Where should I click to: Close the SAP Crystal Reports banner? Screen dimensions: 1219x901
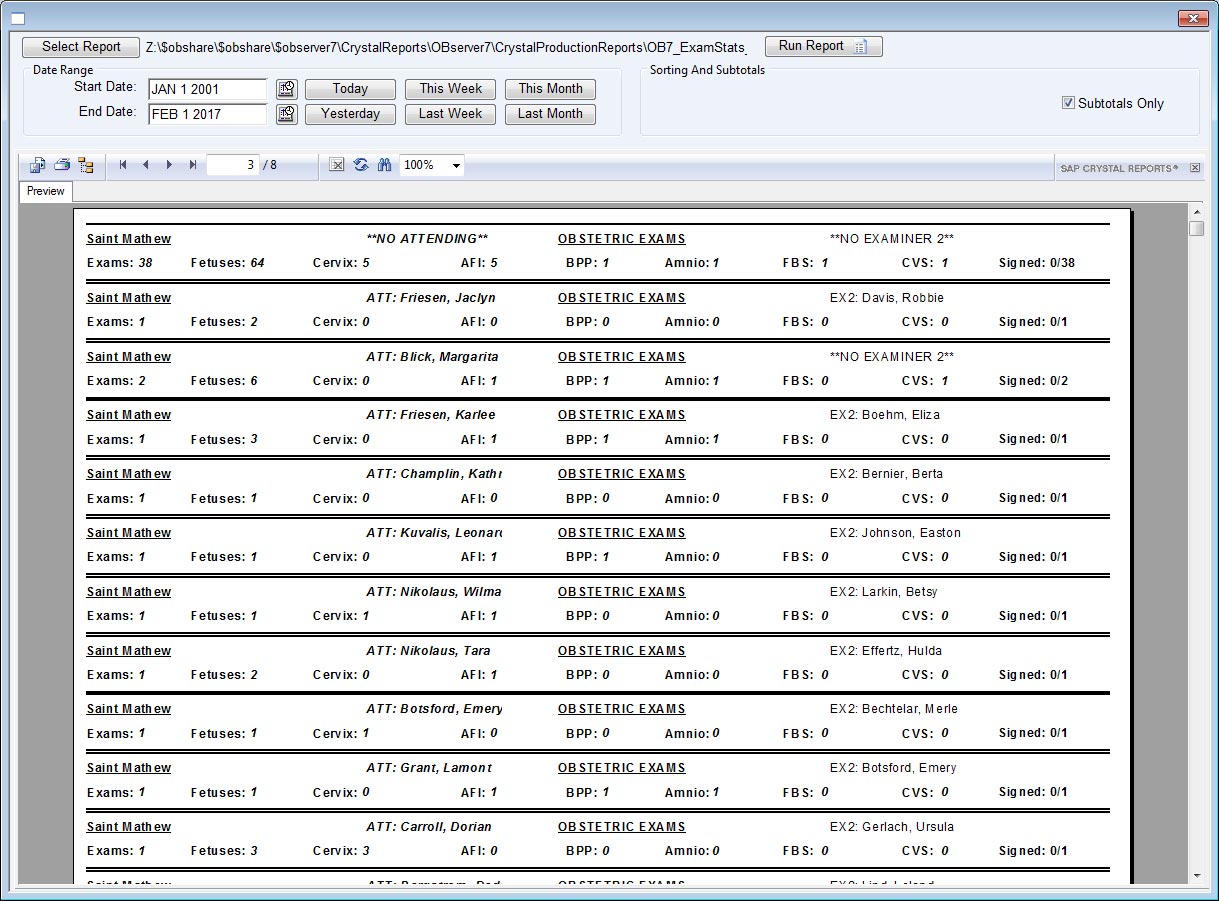(x=1195, y=168)
